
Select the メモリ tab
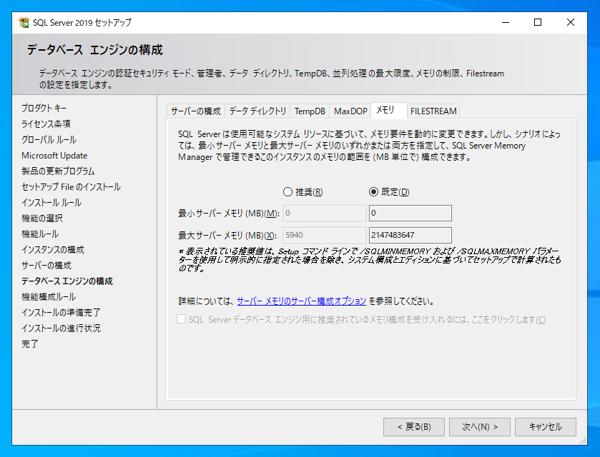[x=389, y=110]
